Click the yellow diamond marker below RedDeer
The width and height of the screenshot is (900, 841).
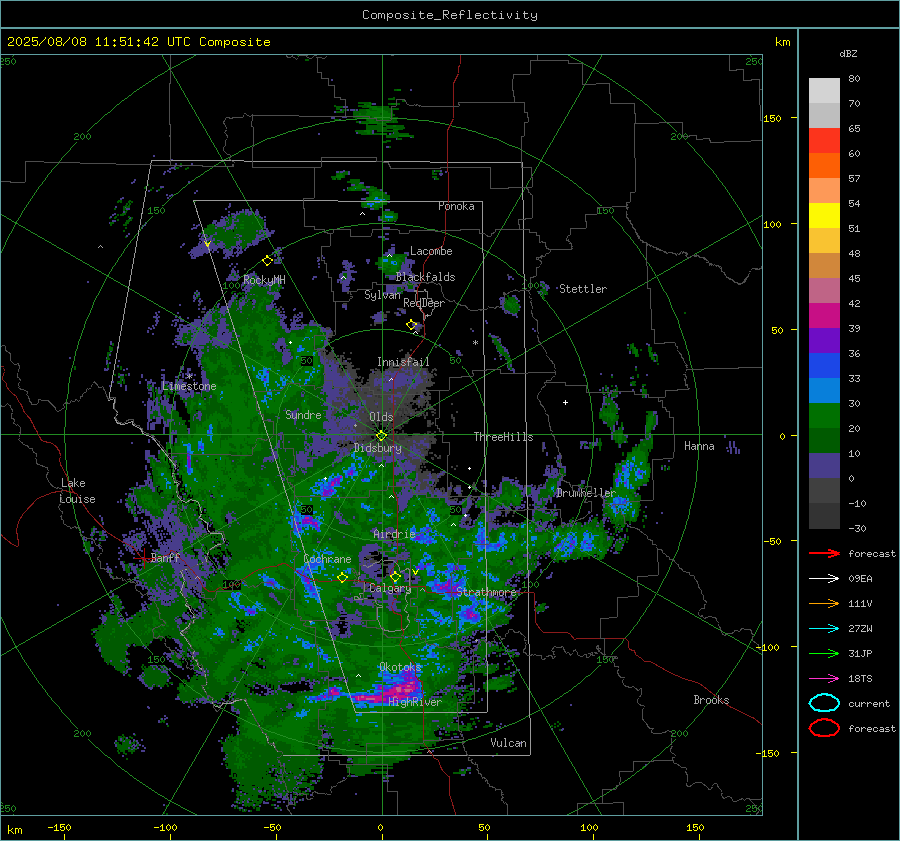click(412, 325)
